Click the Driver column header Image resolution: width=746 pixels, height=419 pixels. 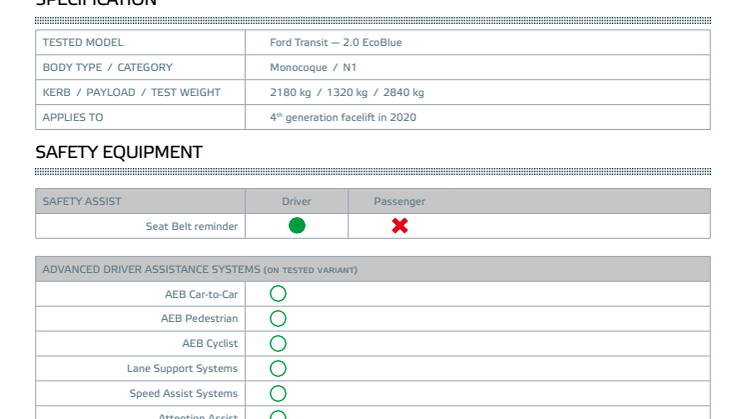(x=296, y=201)
